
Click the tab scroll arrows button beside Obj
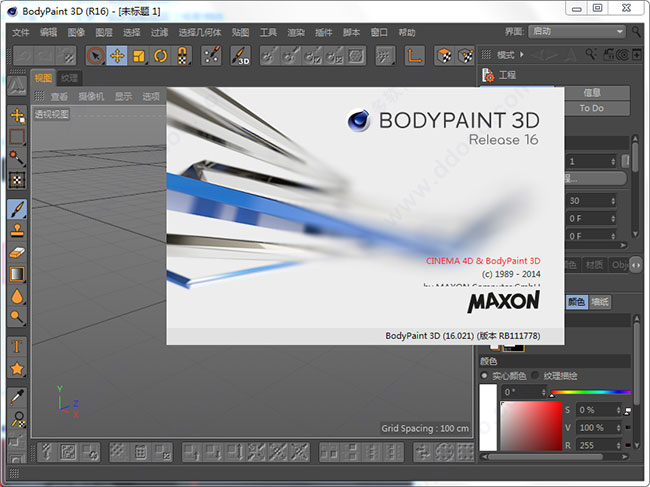[x=636, y=265]
